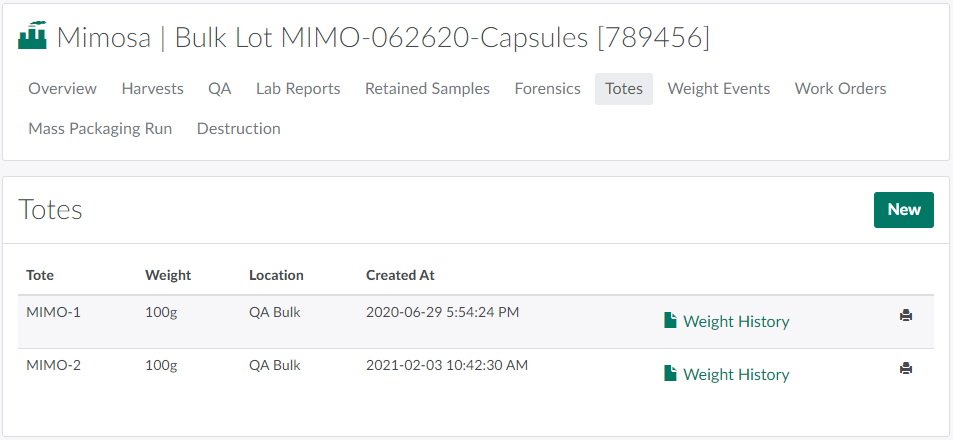Show the Weight Events tab

tap(718, 89)
